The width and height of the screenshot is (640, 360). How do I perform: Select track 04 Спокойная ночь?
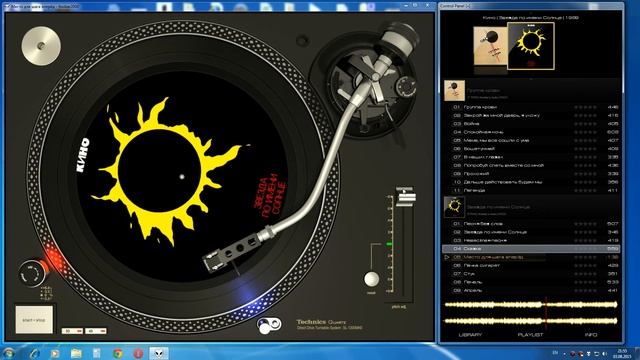[x=532, y=132]
